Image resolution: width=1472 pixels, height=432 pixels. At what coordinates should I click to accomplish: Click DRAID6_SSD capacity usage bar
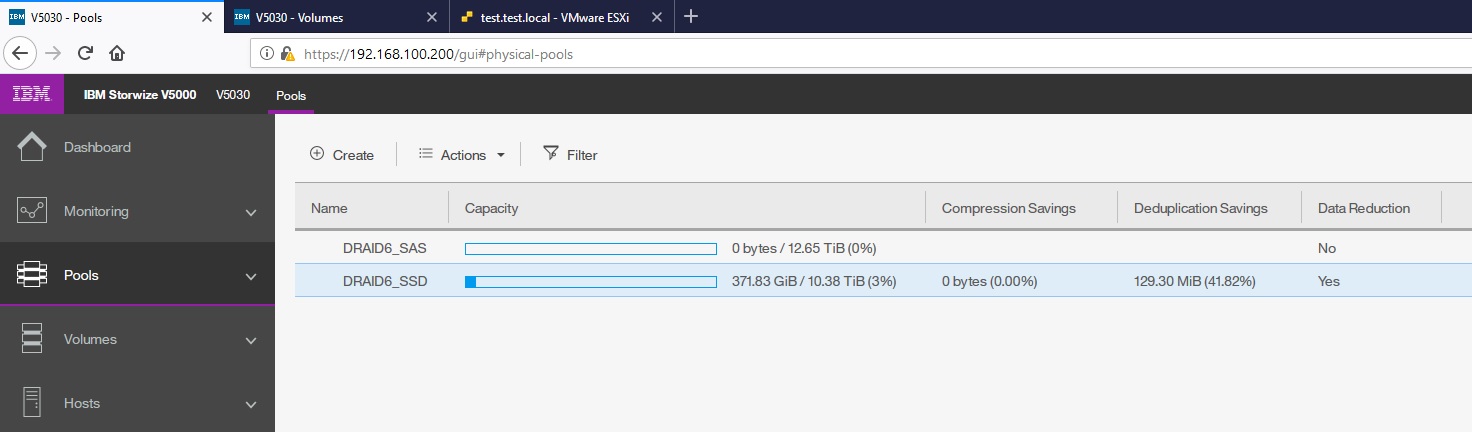[590, 282]
